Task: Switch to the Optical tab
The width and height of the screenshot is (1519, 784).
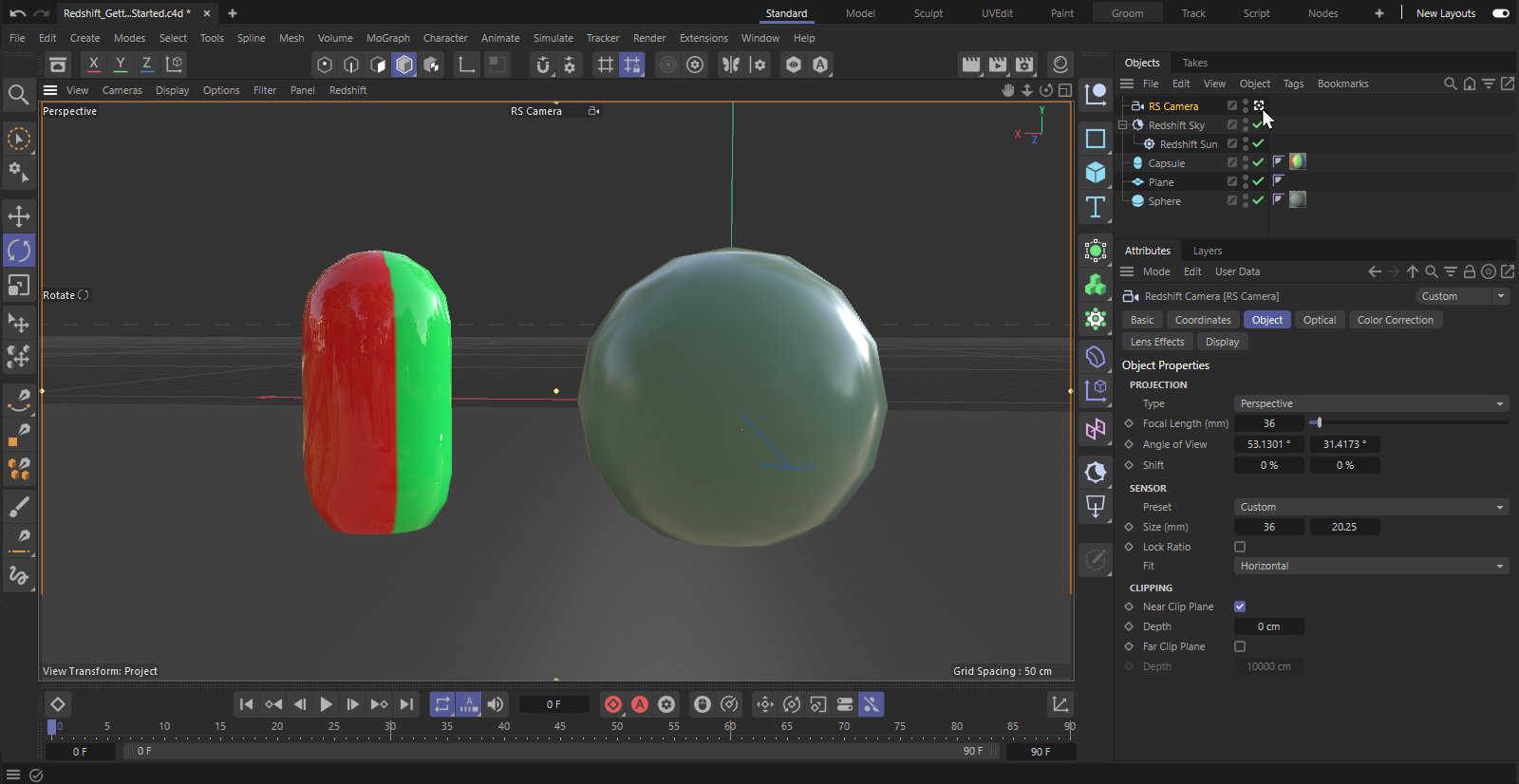Action: (1319, 320)
